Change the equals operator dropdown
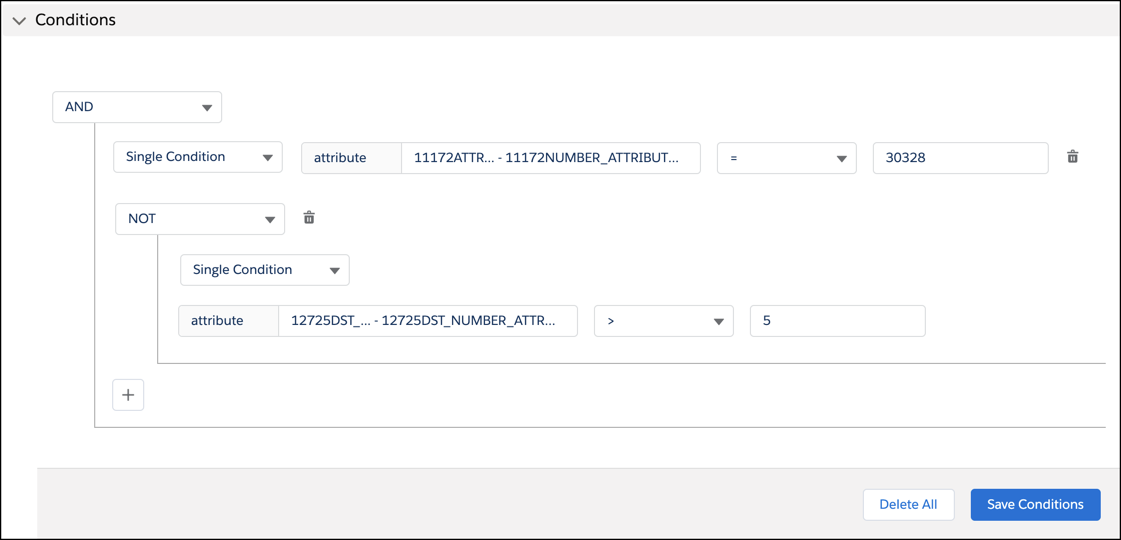The width and height of the screenshot is (1121, 540). 786,158
